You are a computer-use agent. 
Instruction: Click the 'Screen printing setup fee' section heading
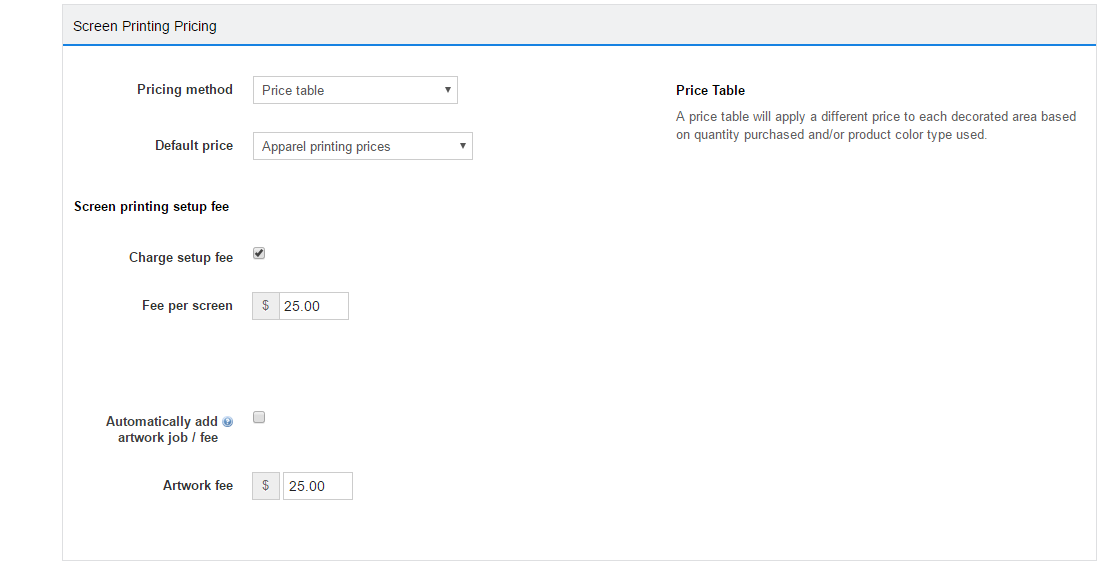(151, 207)
